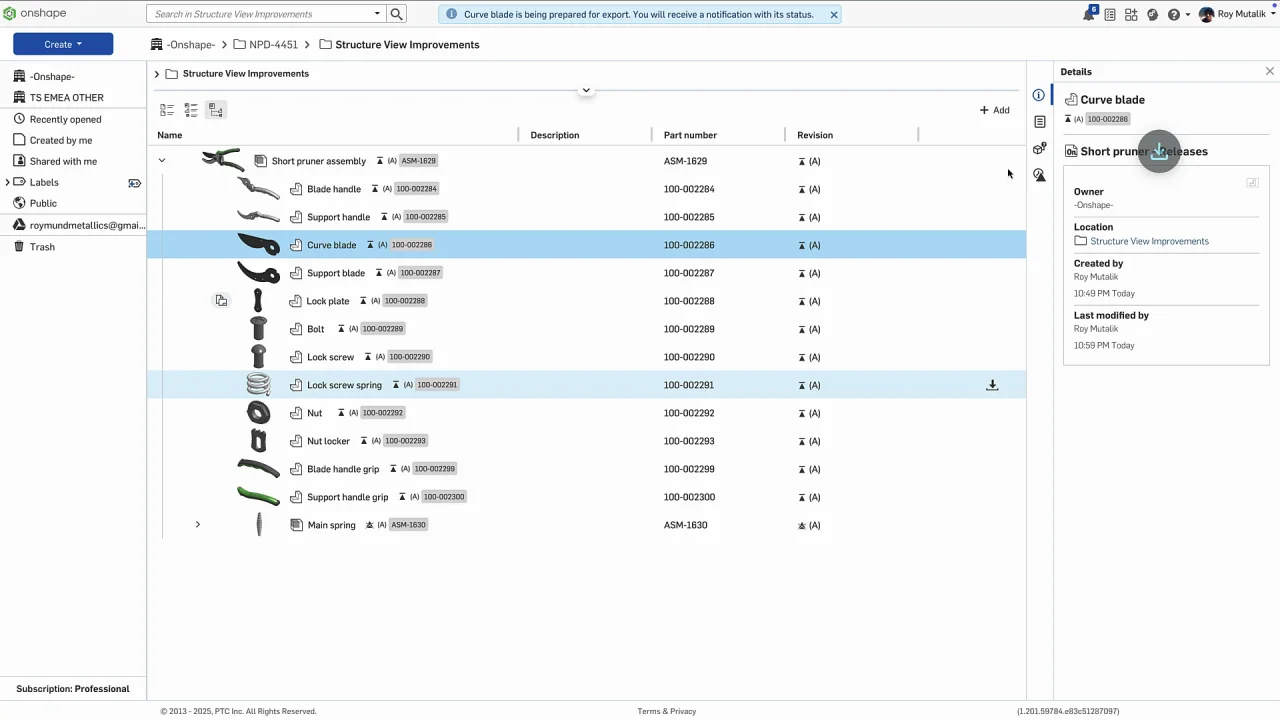Click the icon beside Lock plate row
1280x720 pixels.
coord(221,301)
